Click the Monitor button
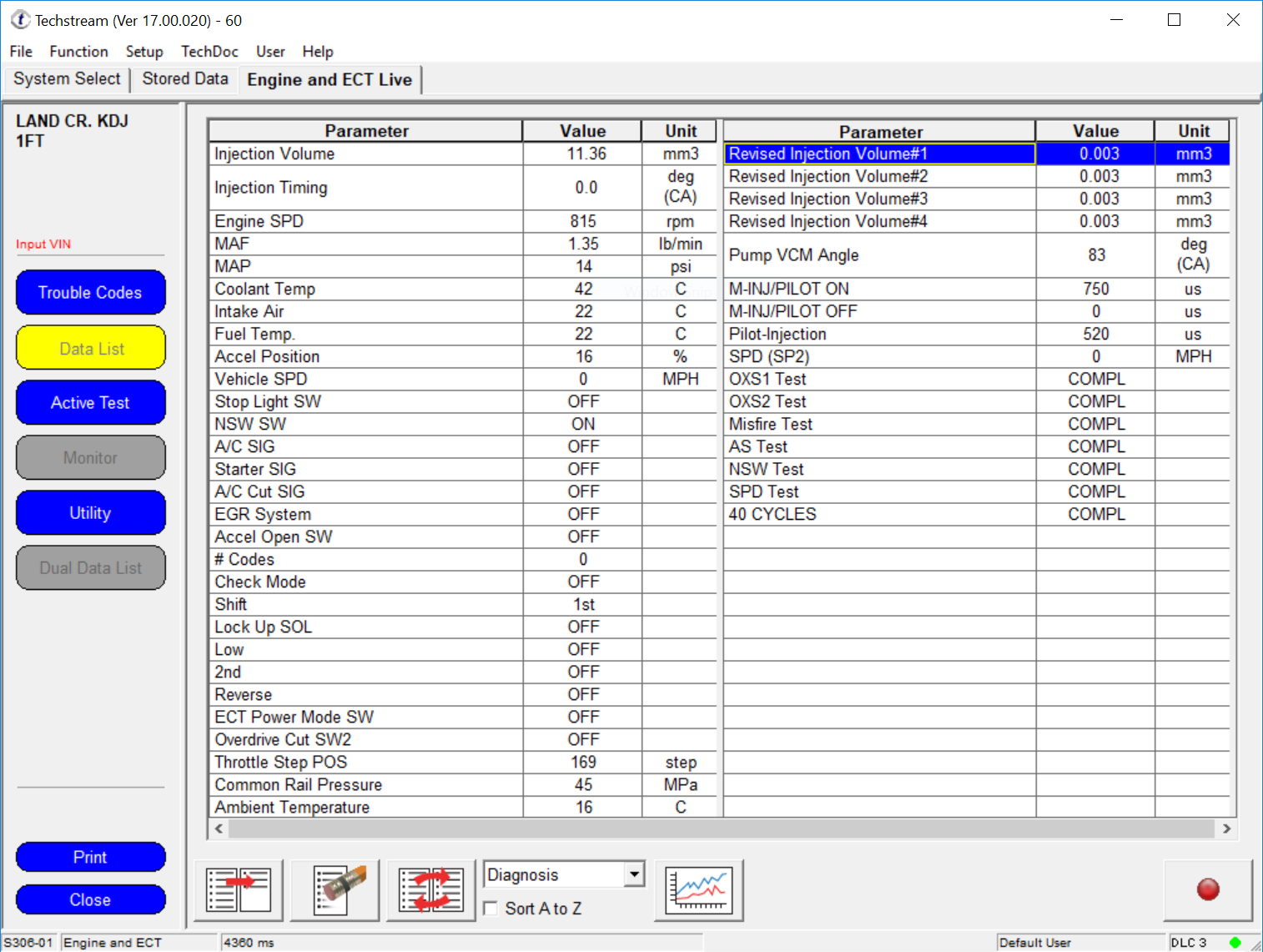The height and width of the screenshot is (952, 1263). coord(90,458)
